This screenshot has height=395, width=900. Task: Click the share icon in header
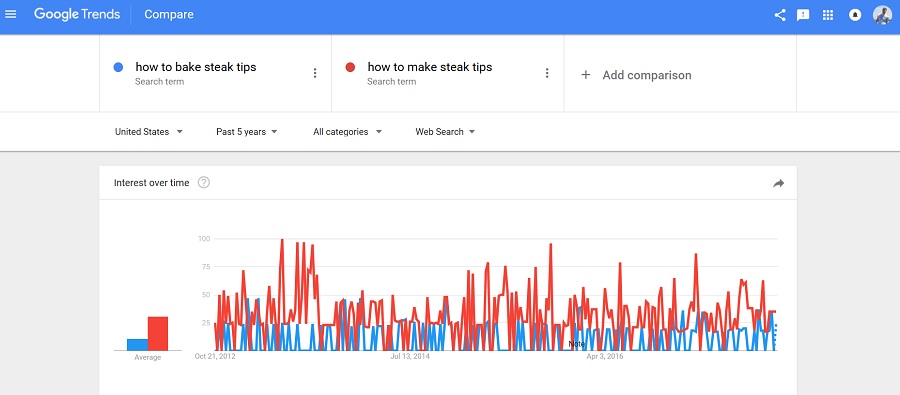pyautogui.click(x=779, y=16)
